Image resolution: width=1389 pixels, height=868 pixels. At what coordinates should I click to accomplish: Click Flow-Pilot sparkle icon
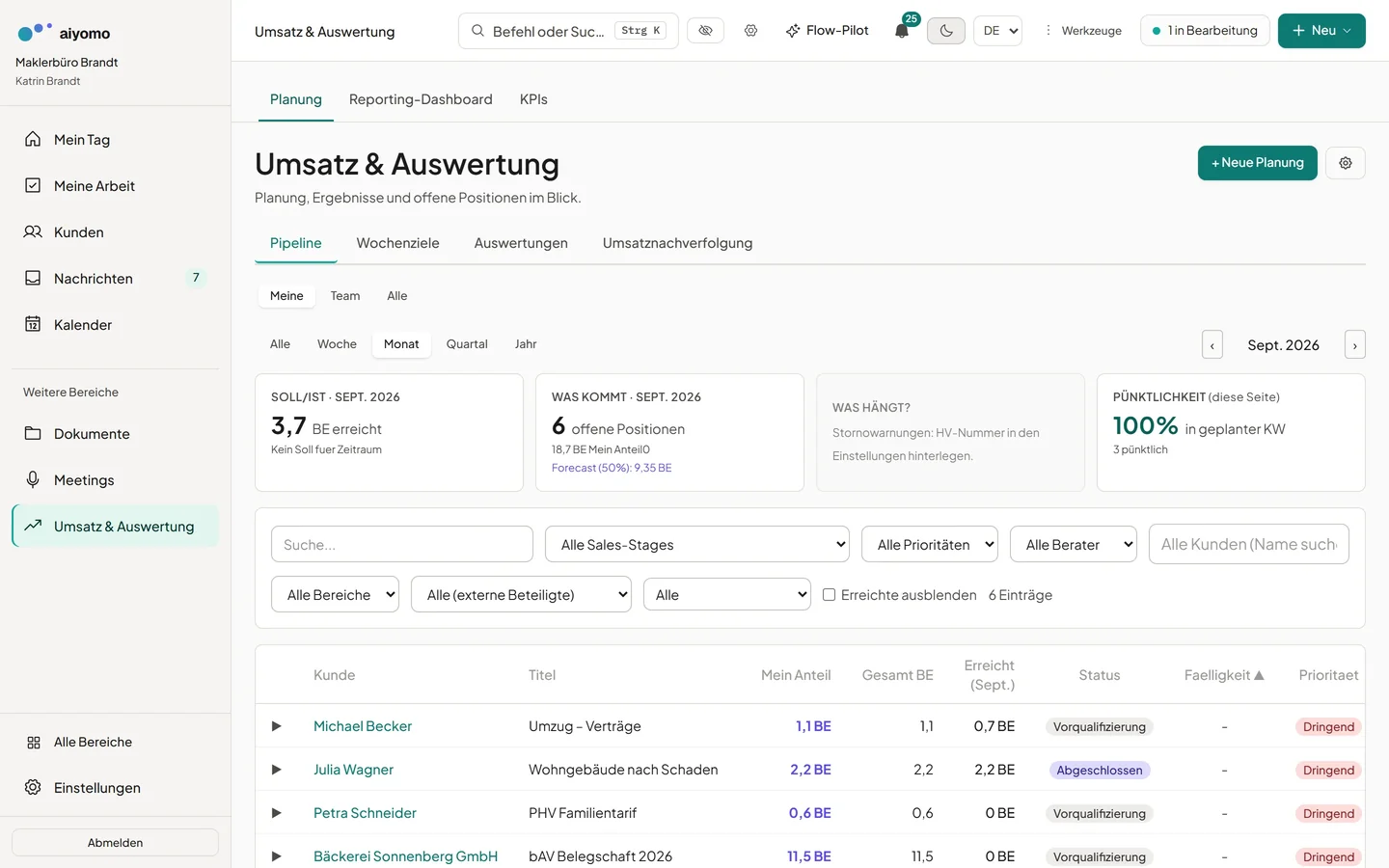tap(793, 31)
